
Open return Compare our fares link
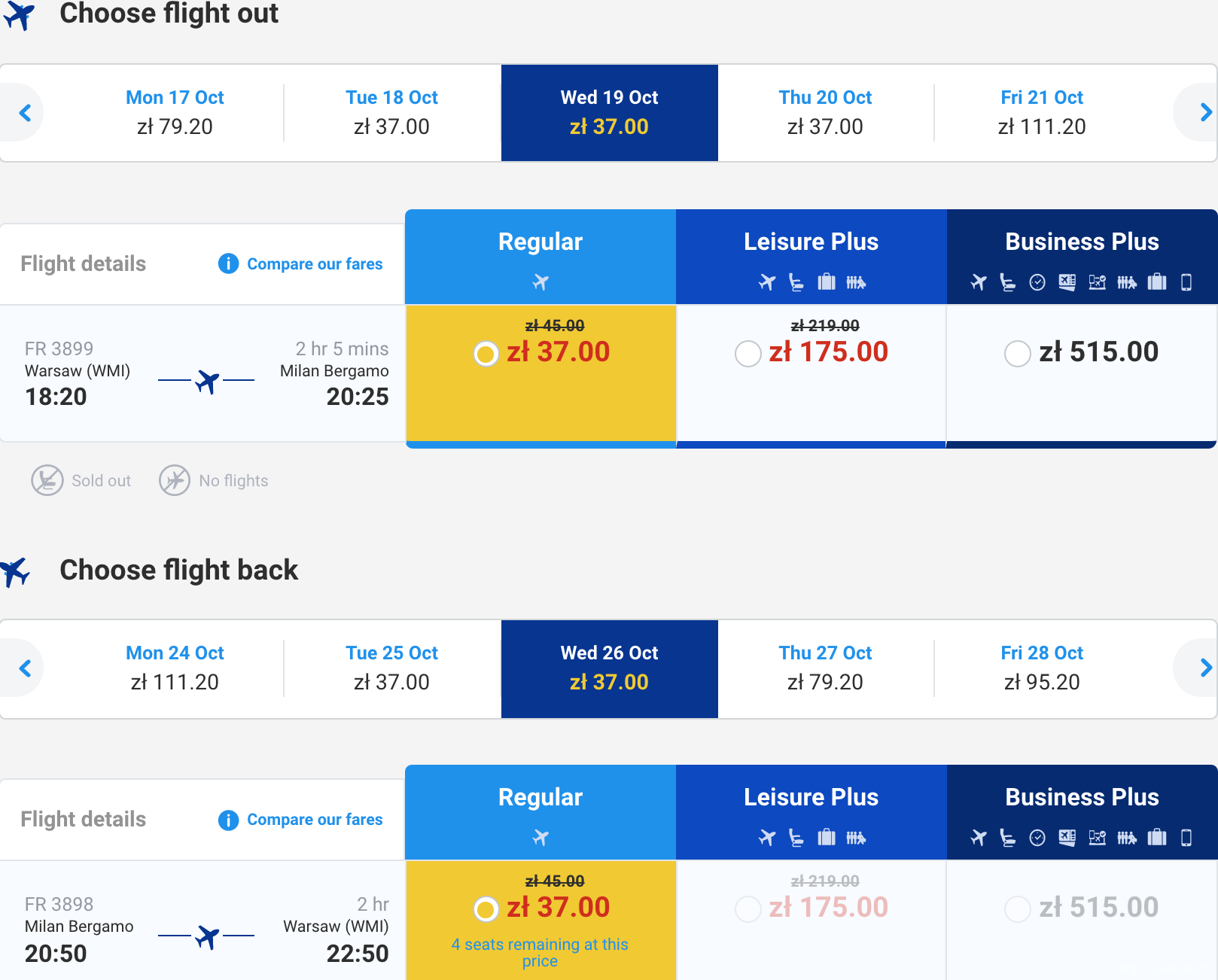315,820
